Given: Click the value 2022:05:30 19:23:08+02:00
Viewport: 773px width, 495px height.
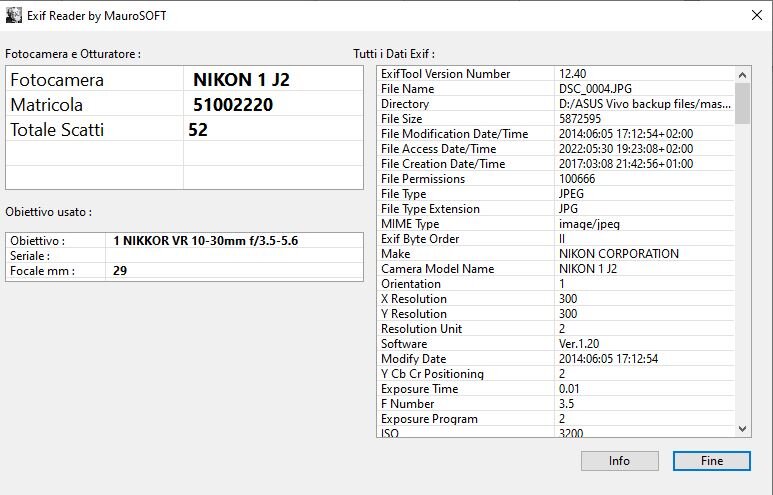Looking at the screenshot, I should (x=626, y=149).
